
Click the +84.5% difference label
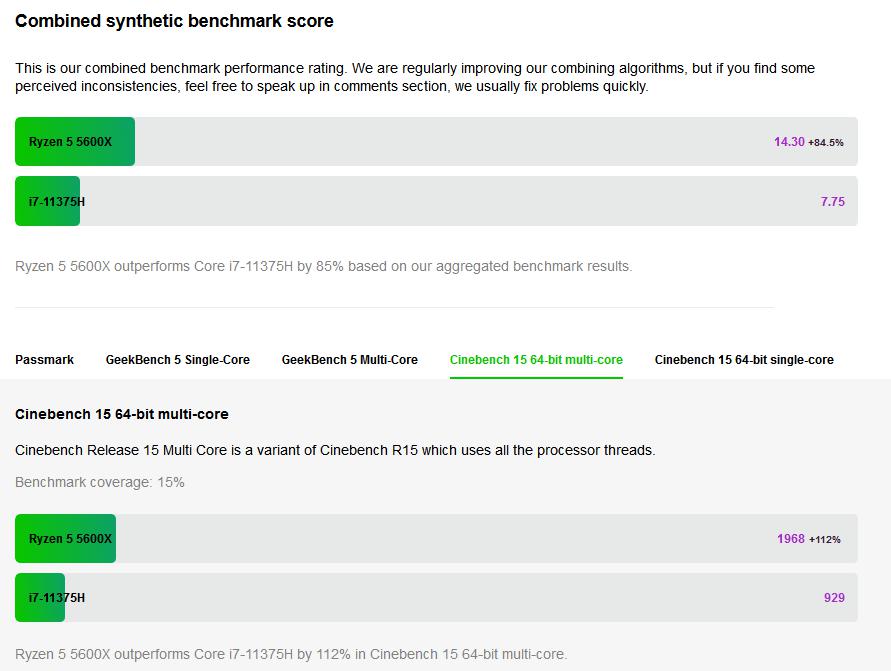pyautogui.click(x=826, y=143)
